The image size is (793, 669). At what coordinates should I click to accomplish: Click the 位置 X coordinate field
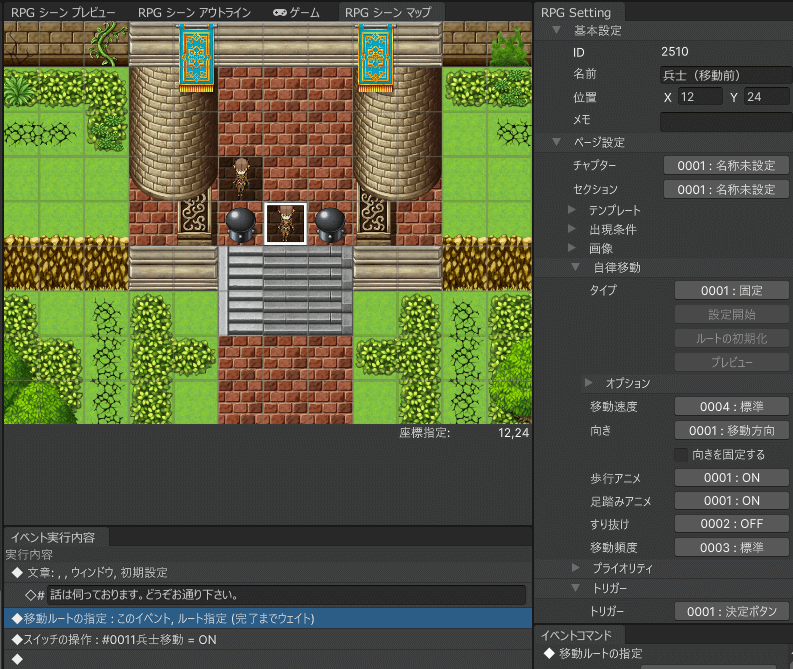[x=699, y=97]
